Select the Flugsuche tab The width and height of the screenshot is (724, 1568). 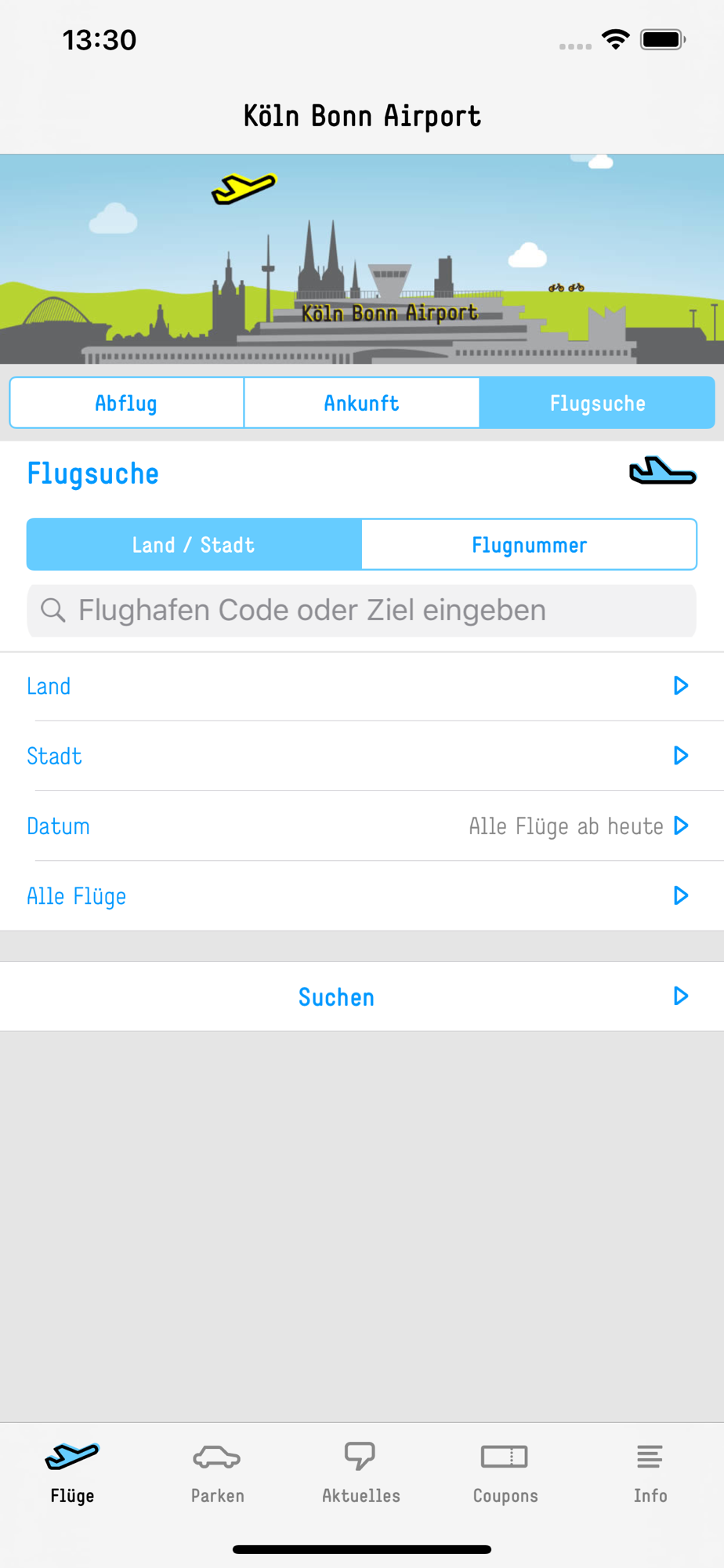point(597,403)
